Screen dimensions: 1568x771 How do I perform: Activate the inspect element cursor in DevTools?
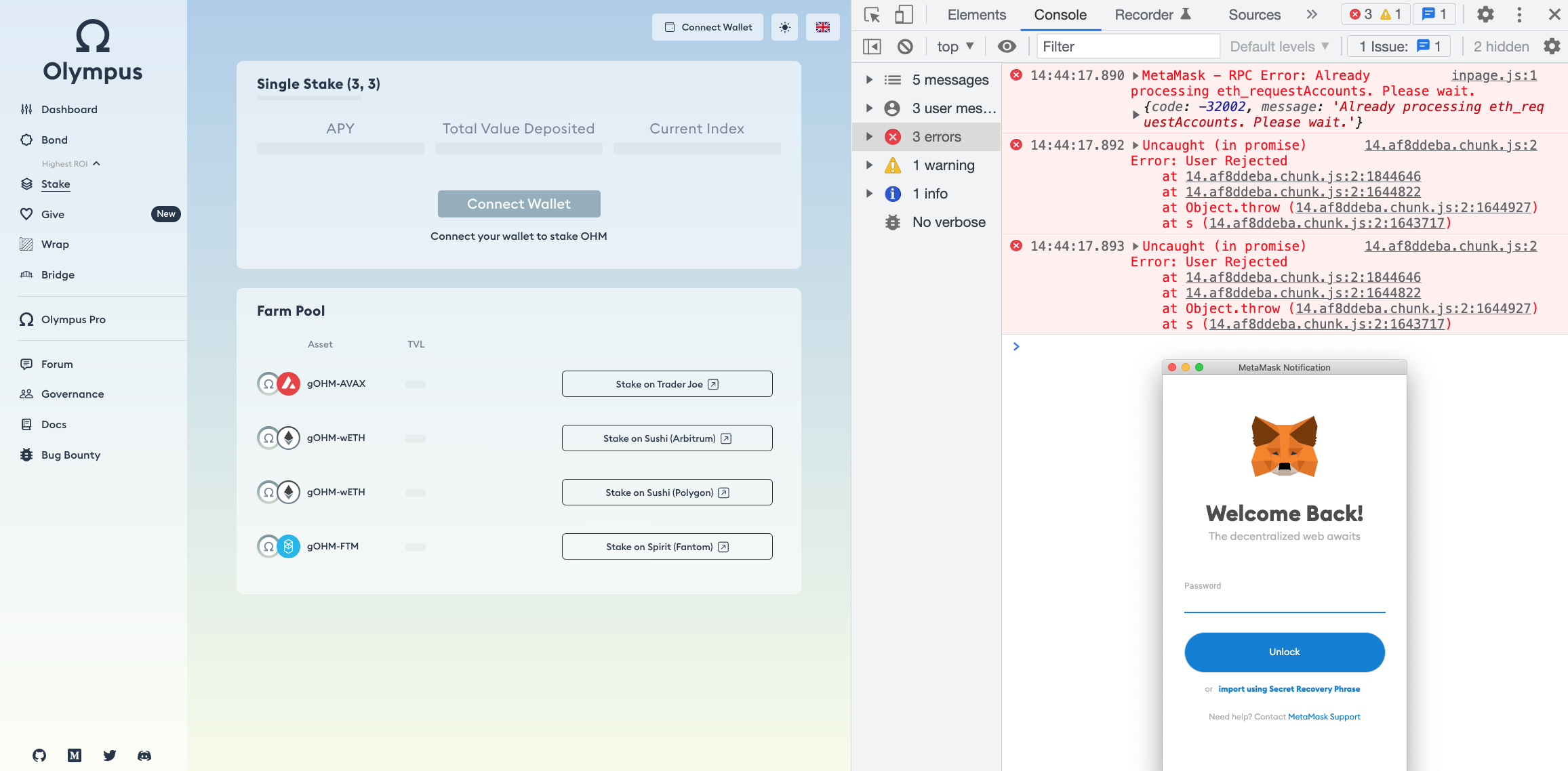(871, 14)
